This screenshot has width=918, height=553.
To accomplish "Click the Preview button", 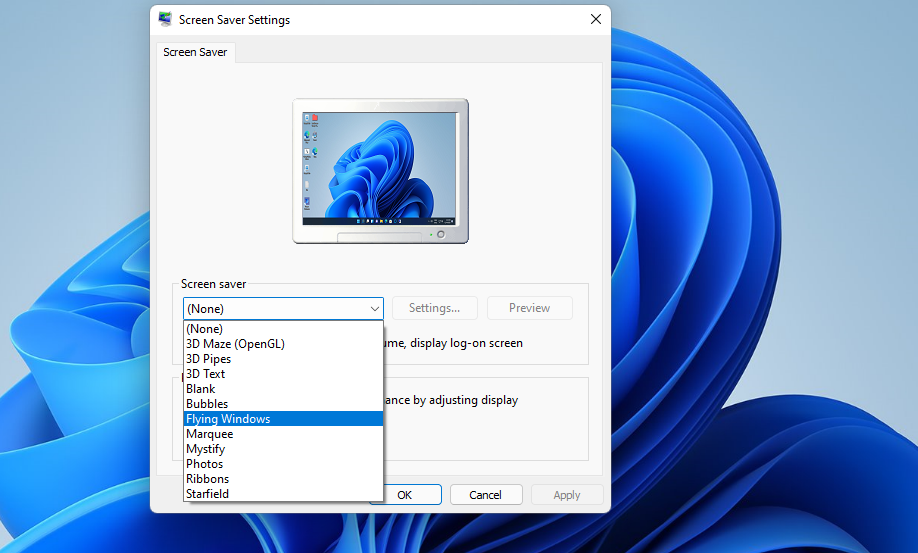I will coord(529,308).
